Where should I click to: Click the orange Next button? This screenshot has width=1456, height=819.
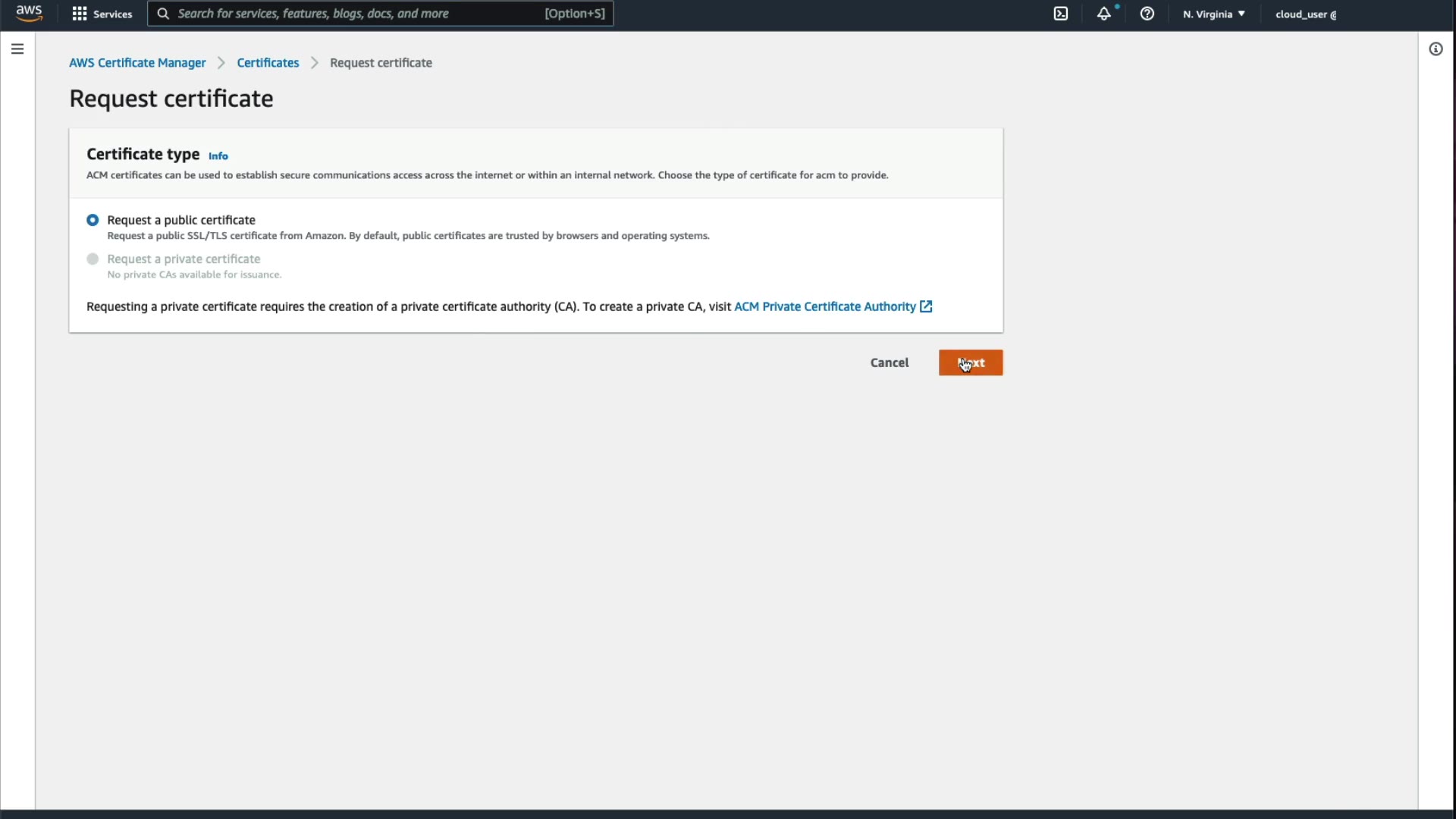[970, 362]
